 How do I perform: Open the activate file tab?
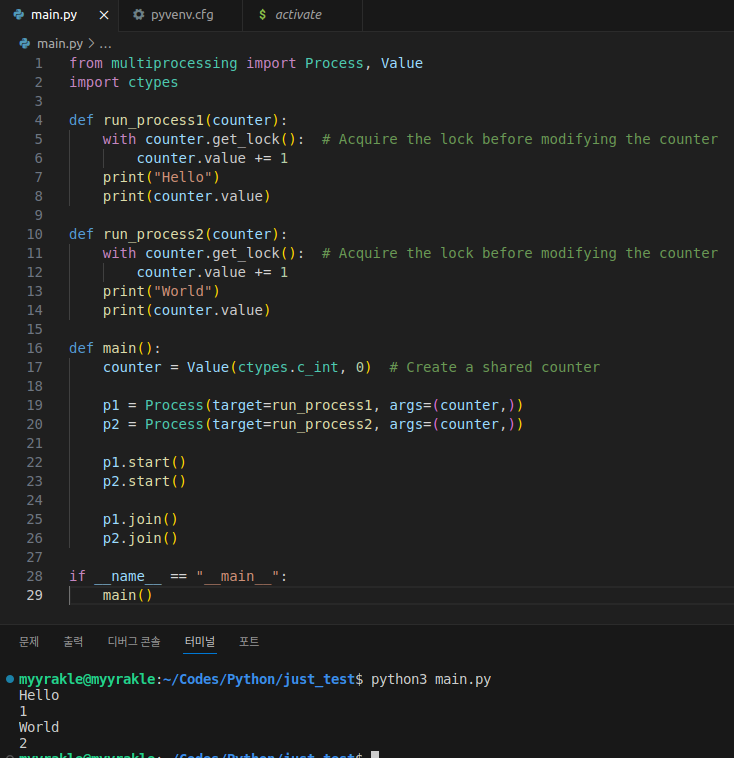point(298,15)
